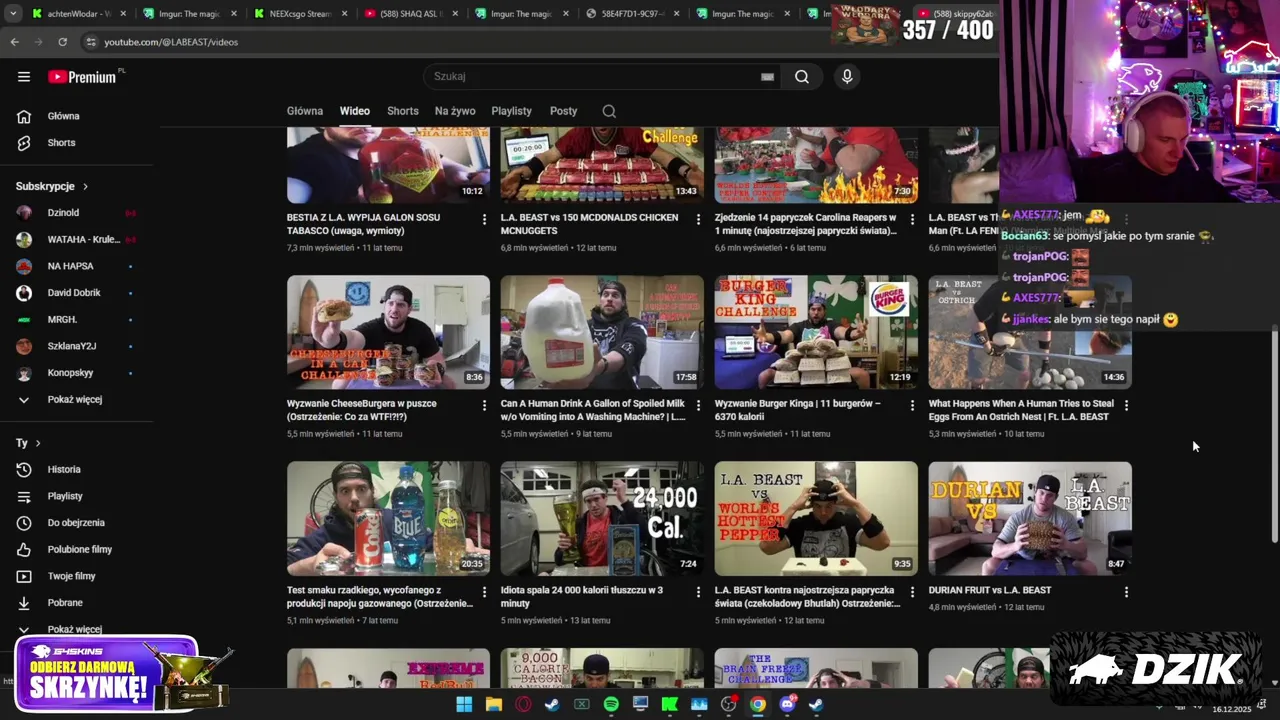Play the Durian vs L.A. Beast thumbnail

pyautogui.click(x=1030, y=518)
